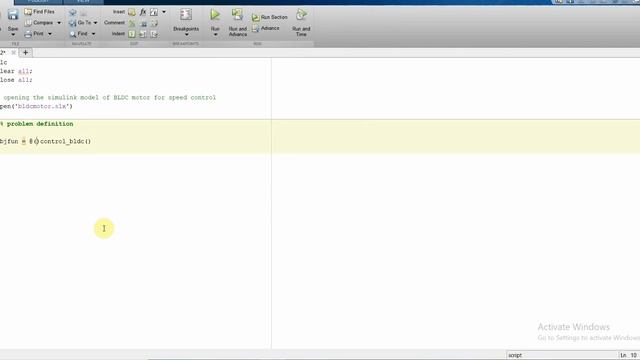640x360 pixels.
Task: Click the 'Ln 10' status bar indicator
Action: click(629, 356)
